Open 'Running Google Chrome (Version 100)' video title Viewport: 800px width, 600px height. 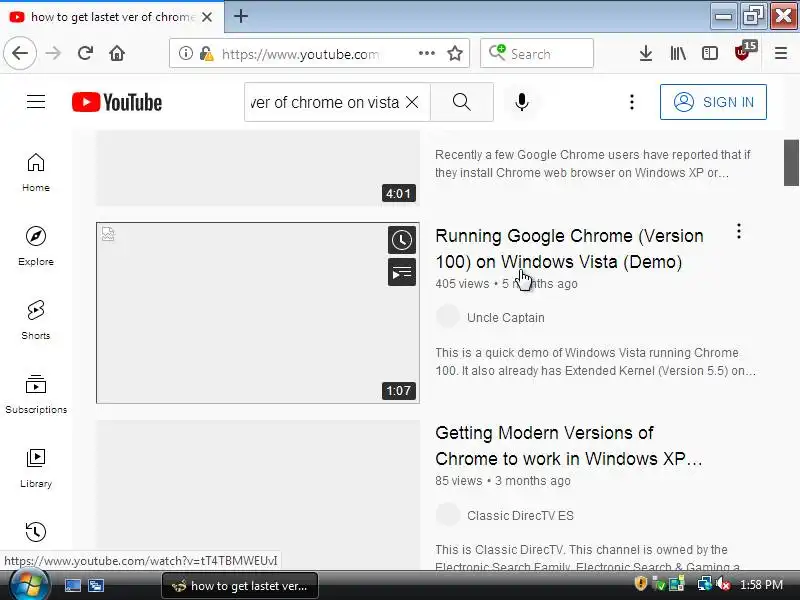(x=569, y=248)
